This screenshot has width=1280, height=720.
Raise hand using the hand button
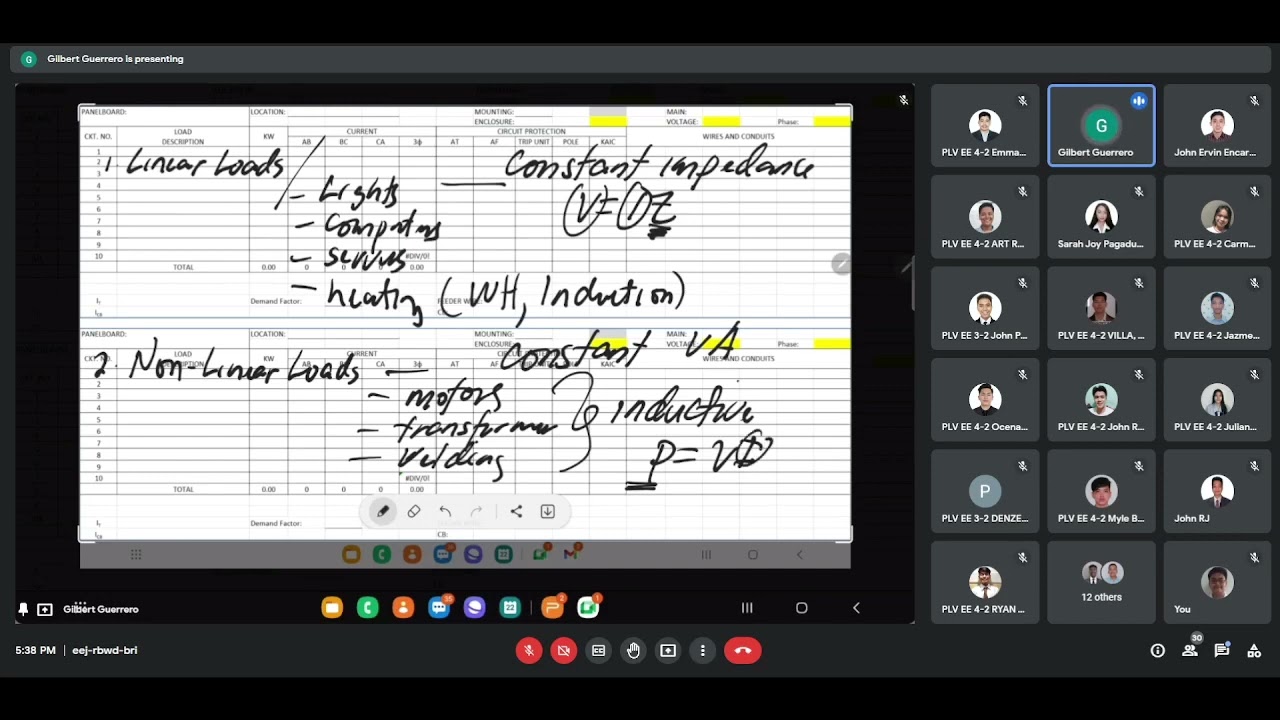click(x=633, y=650)
